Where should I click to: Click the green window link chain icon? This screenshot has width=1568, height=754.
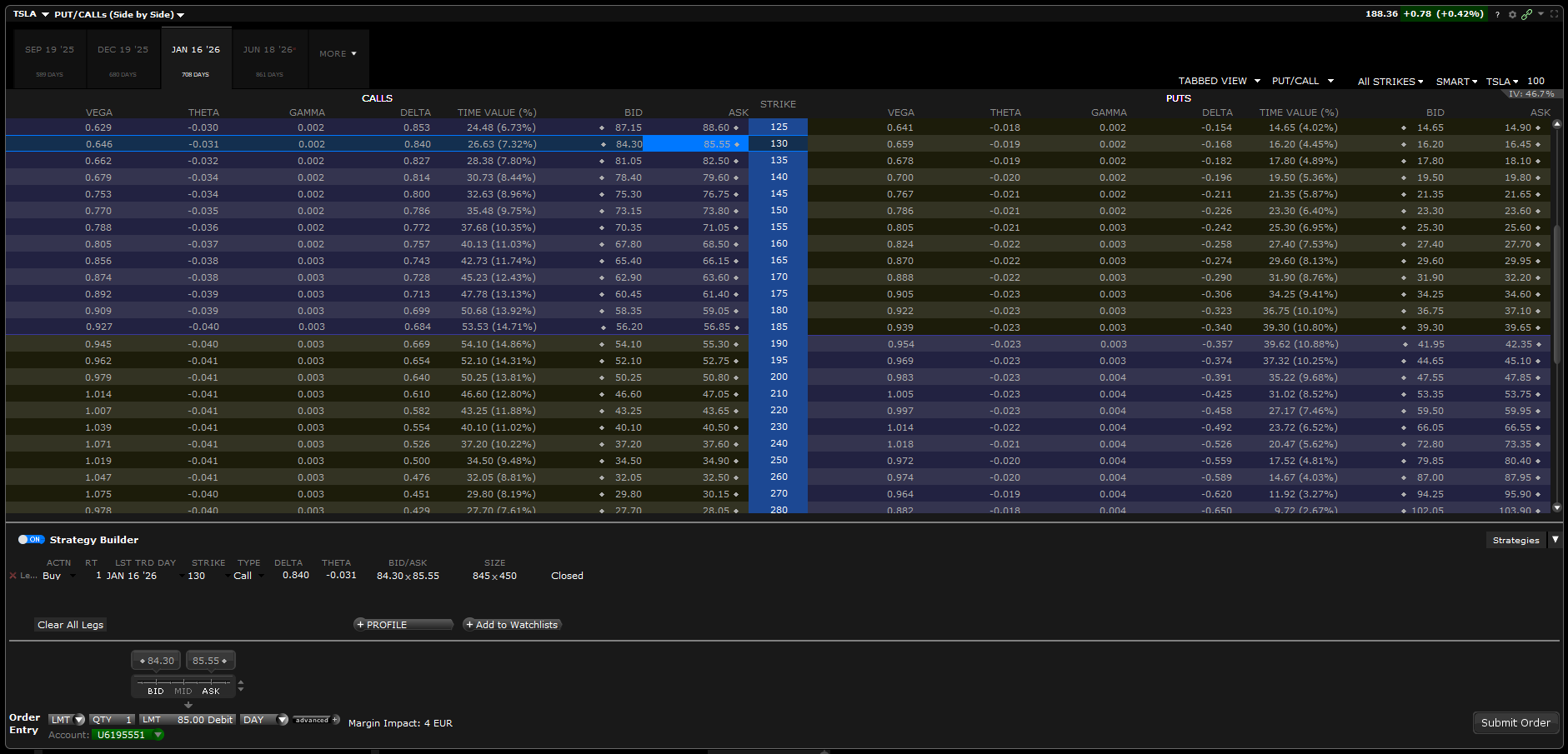click(x=1526, y=14)
